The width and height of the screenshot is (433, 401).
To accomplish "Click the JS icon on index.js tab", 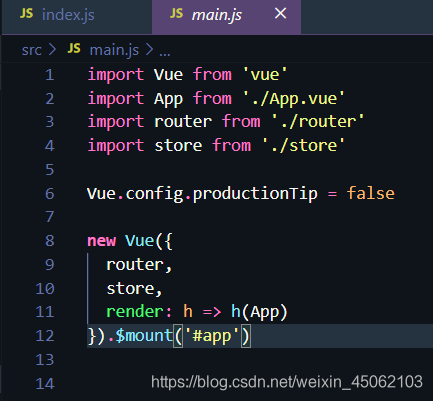I will pos(26,14).
